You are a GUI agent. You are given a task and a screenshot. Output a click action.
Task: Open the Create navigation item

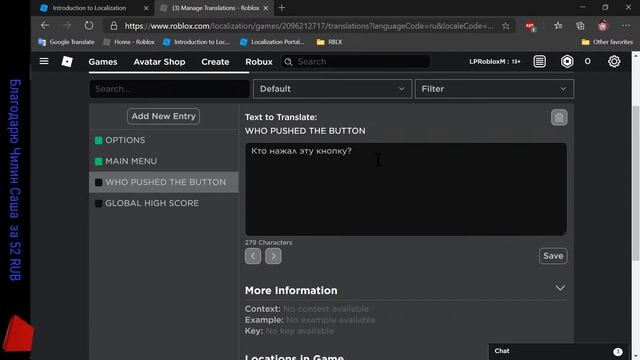click(x=215, y=62)
